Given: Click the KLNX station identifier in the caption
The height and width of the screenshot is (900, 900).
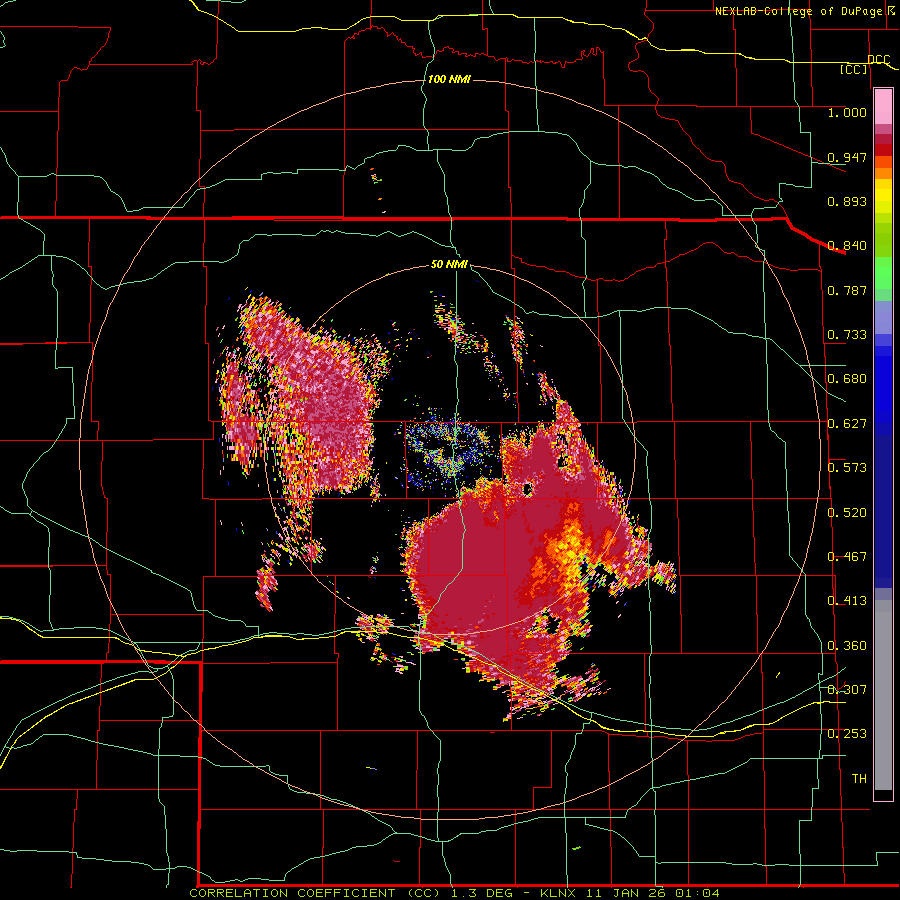Looking at the screenshot, I should coord(560,893).
